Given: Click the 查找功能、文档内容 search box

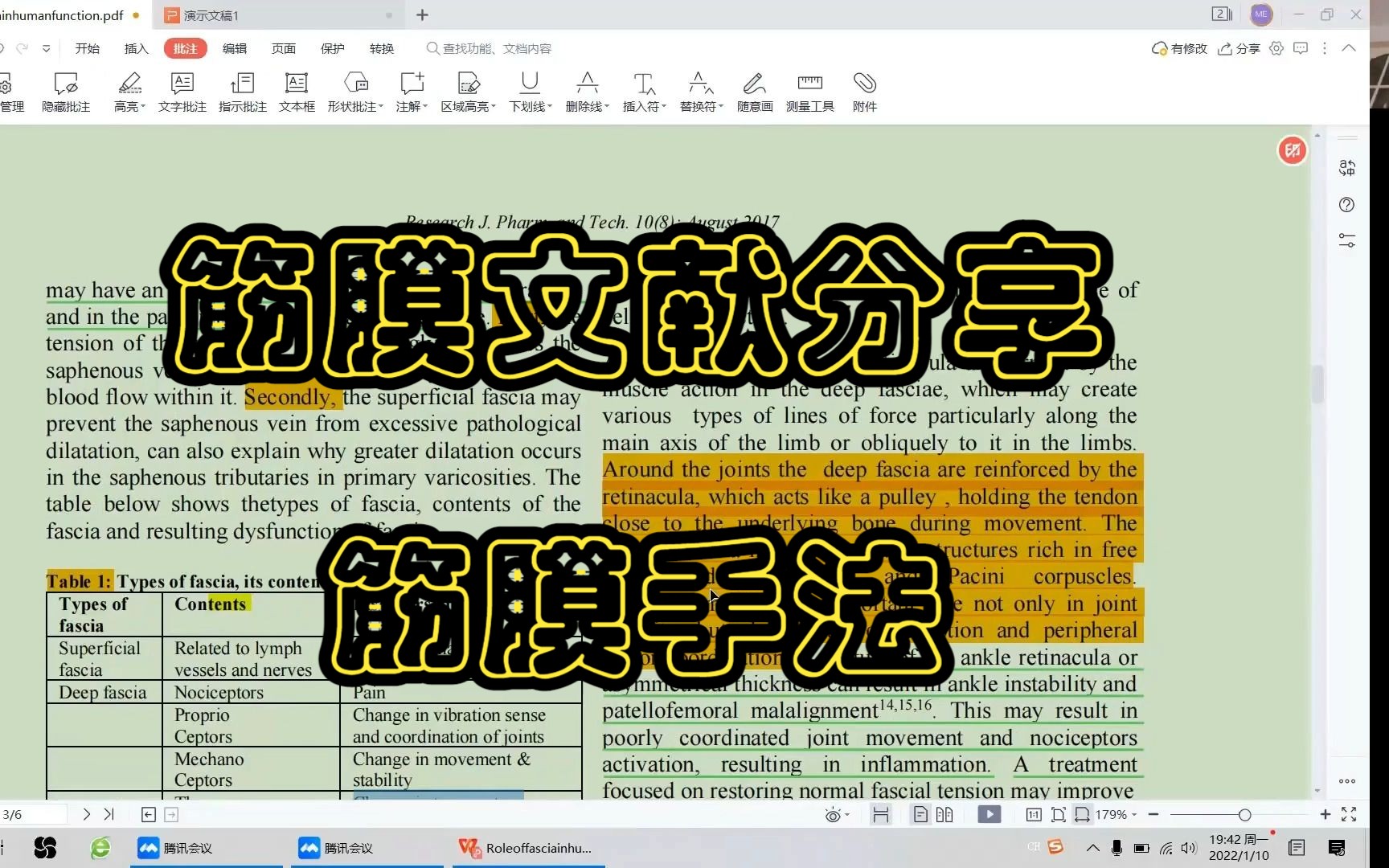Looking at the screenshot, I should (489, 48).
